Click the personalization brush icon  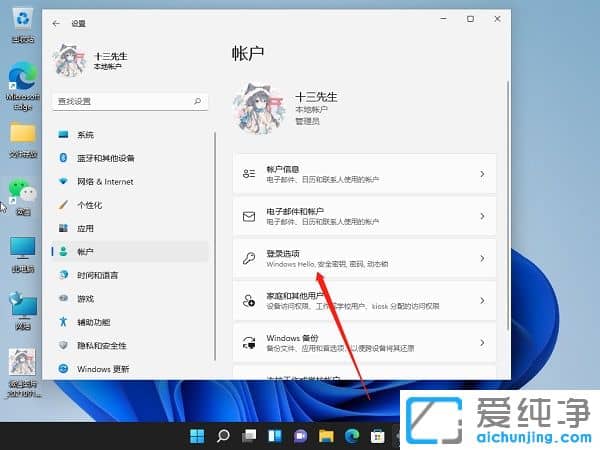click(x=64, y=205)
